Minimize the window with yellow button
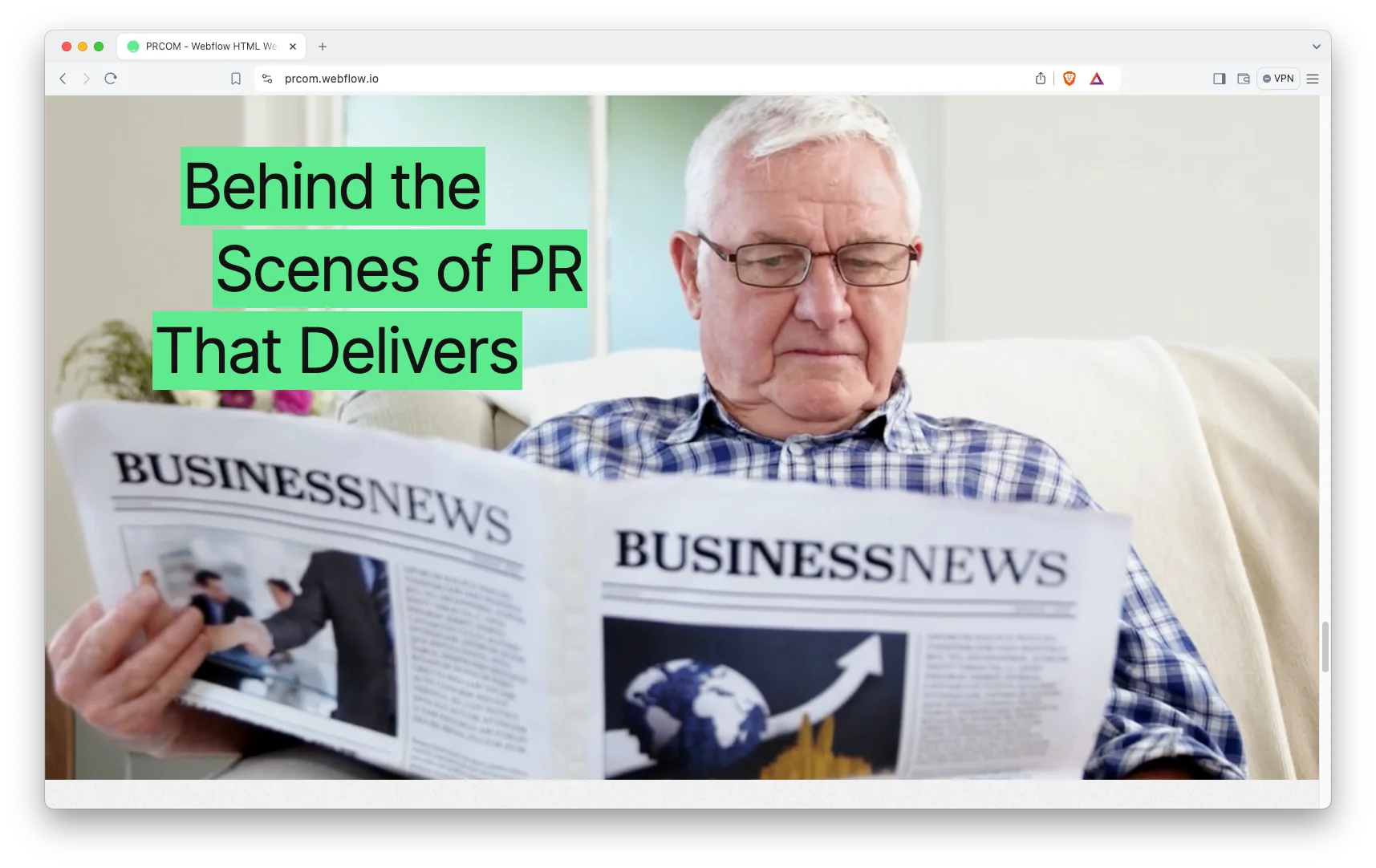This screenshot has height=868, width=1376. (x=83, y=47)
